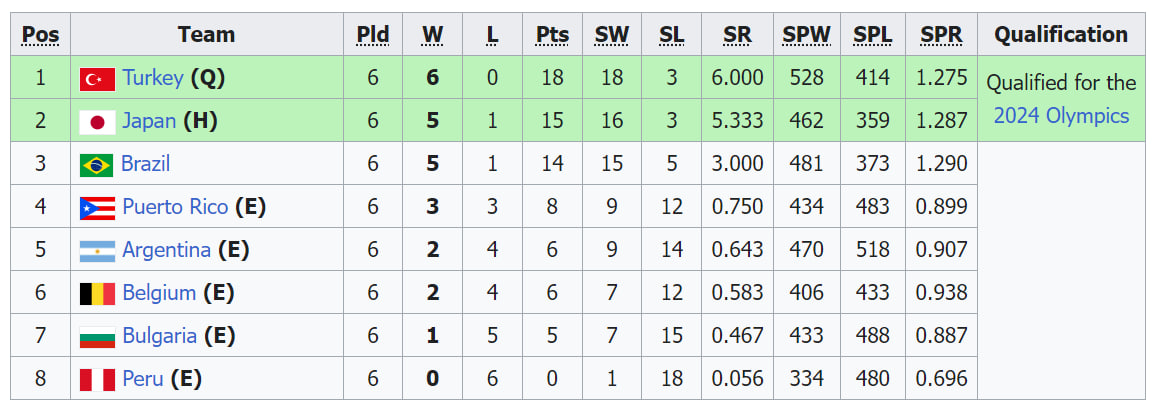Open the Japan team link
The width and height of the screenshot is (1173, 410).
point(149,121)
